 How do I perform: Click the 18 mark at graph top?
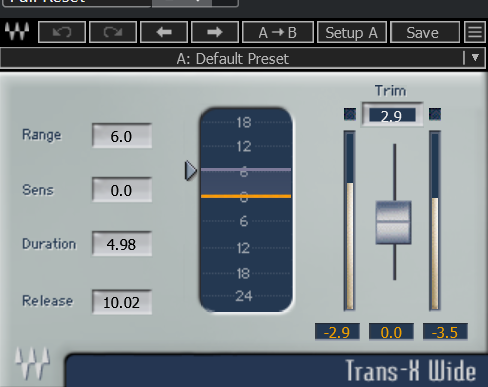pyautogui.click(x=244, y=122)
